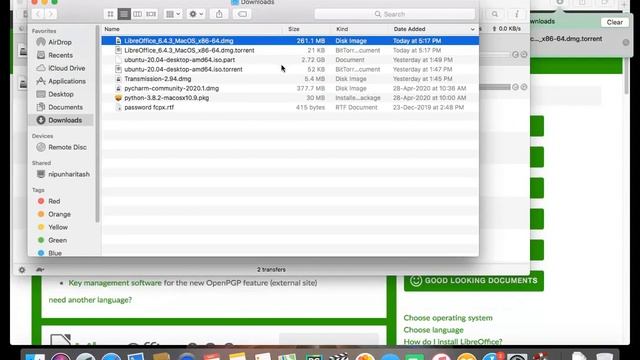Click Transmission inspector info toolbar icon

(517, 14)
